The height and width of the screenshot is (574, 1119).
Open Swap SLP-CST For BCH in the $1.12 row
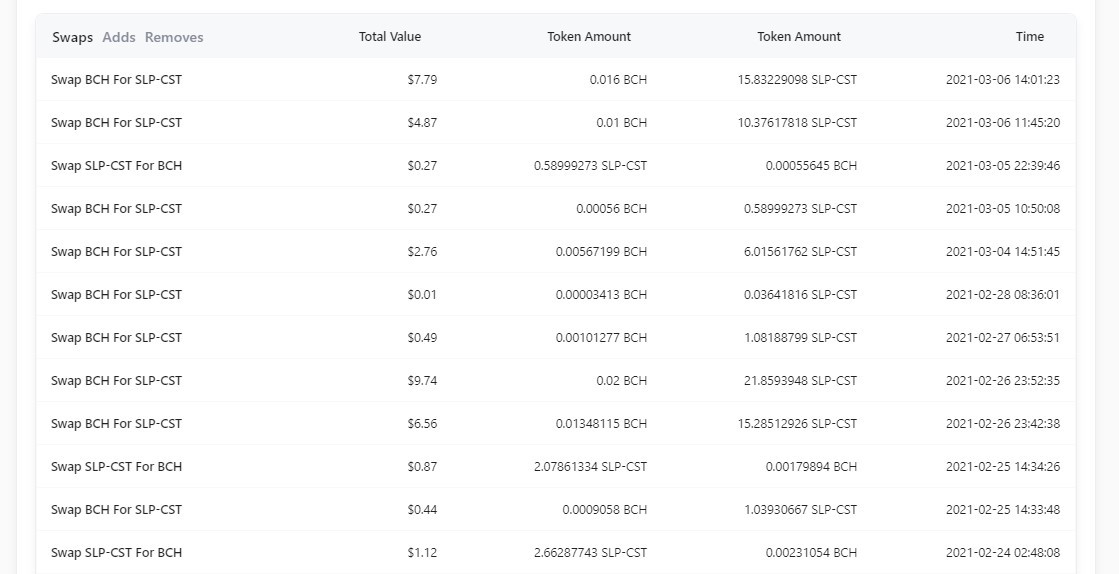116,553
